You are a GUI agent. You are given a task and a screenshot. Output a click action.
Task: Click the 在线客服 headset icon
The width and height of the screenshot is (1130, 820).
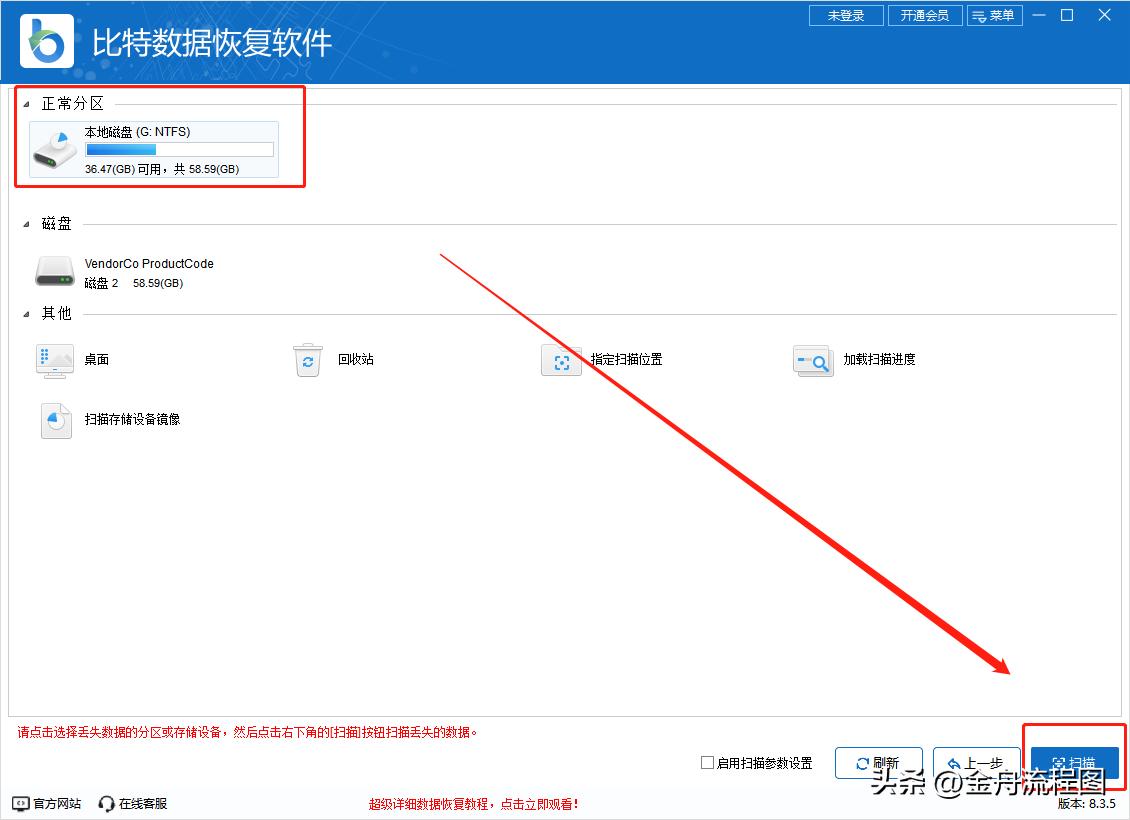105,803
